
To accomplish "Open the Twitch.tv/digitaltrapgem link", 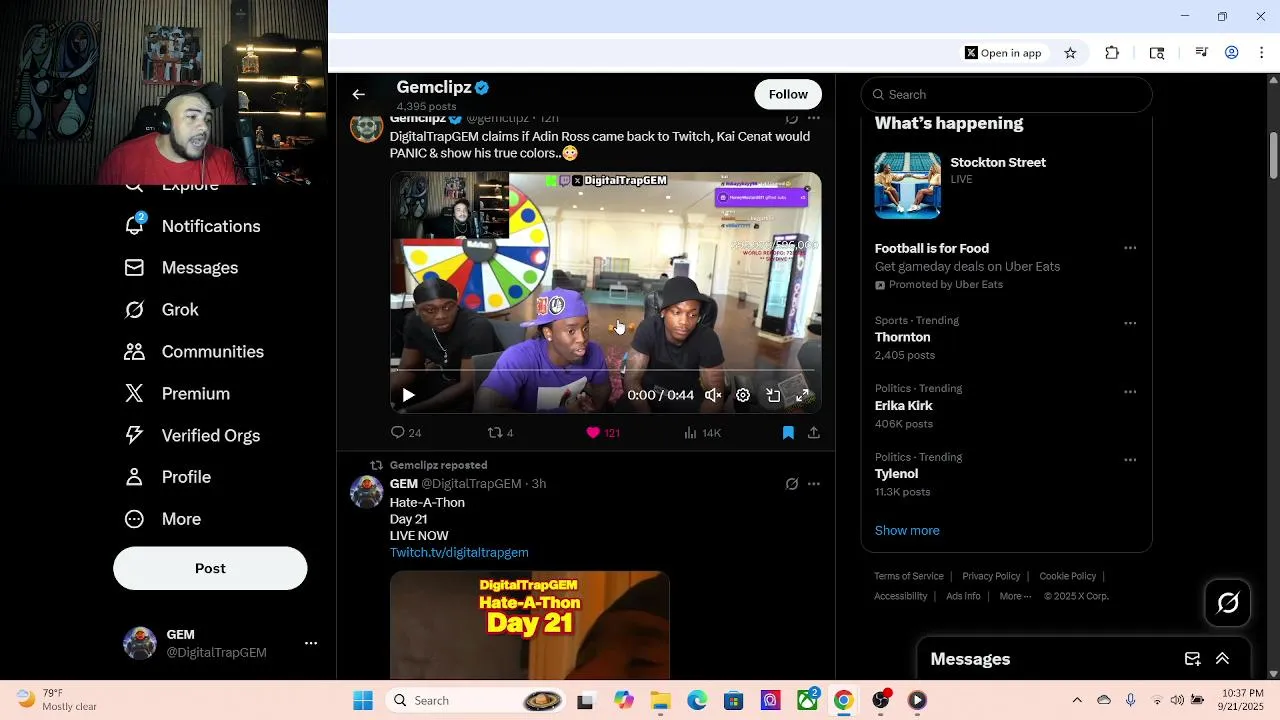I will click(459, 552).
